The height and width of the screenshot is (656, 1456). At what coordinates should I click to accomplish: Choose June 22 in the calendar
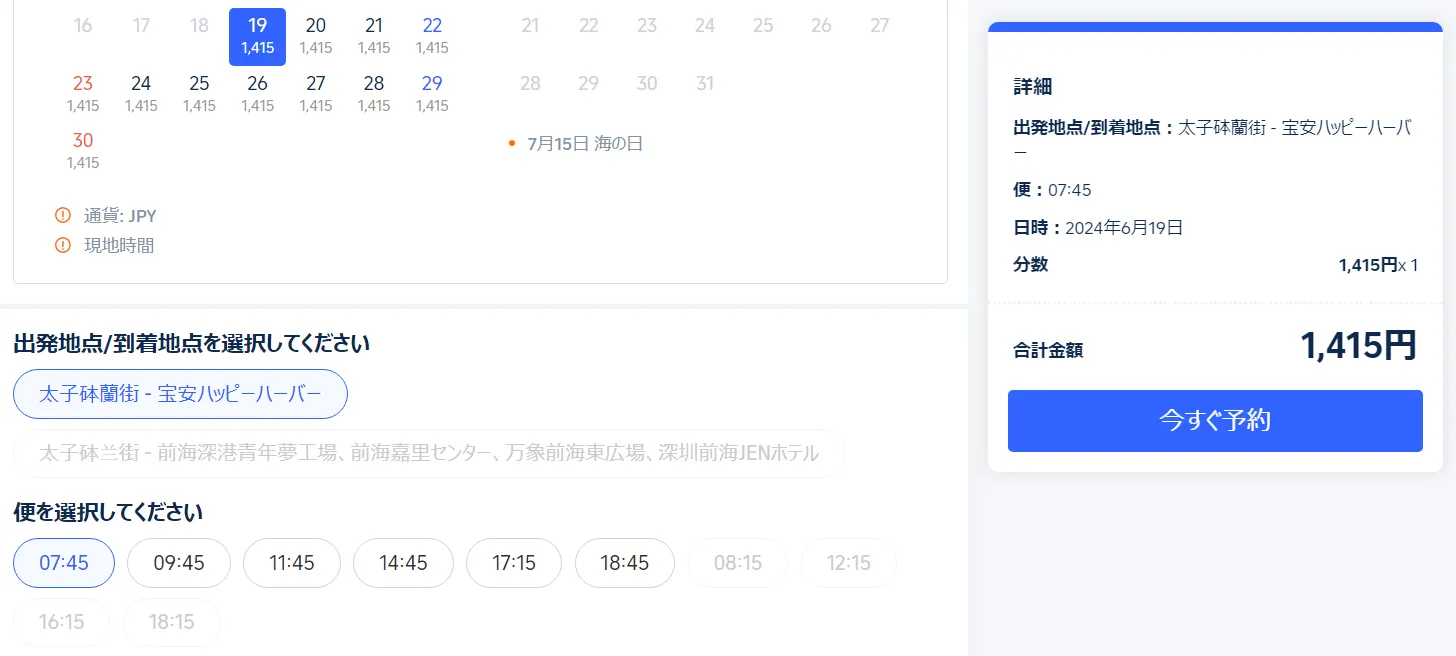coord(432,36)
